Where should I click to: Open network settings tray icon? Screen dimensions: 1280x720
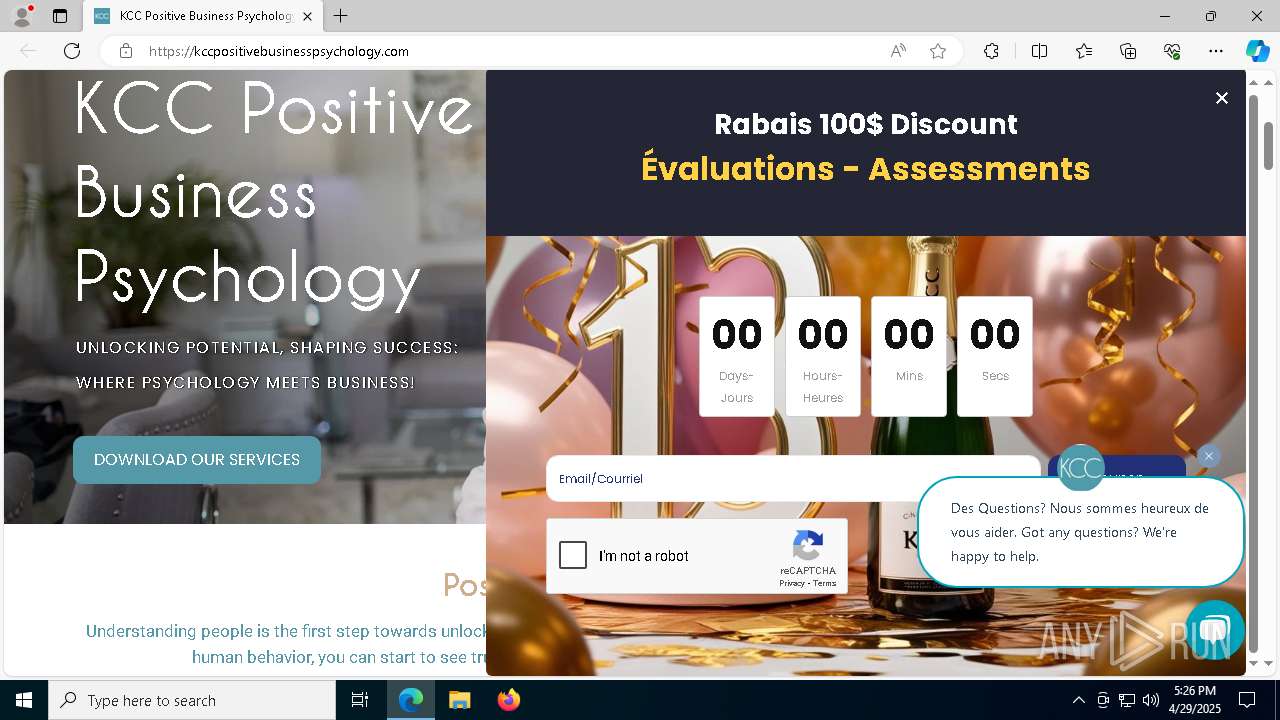click(x=1127, y=700)
